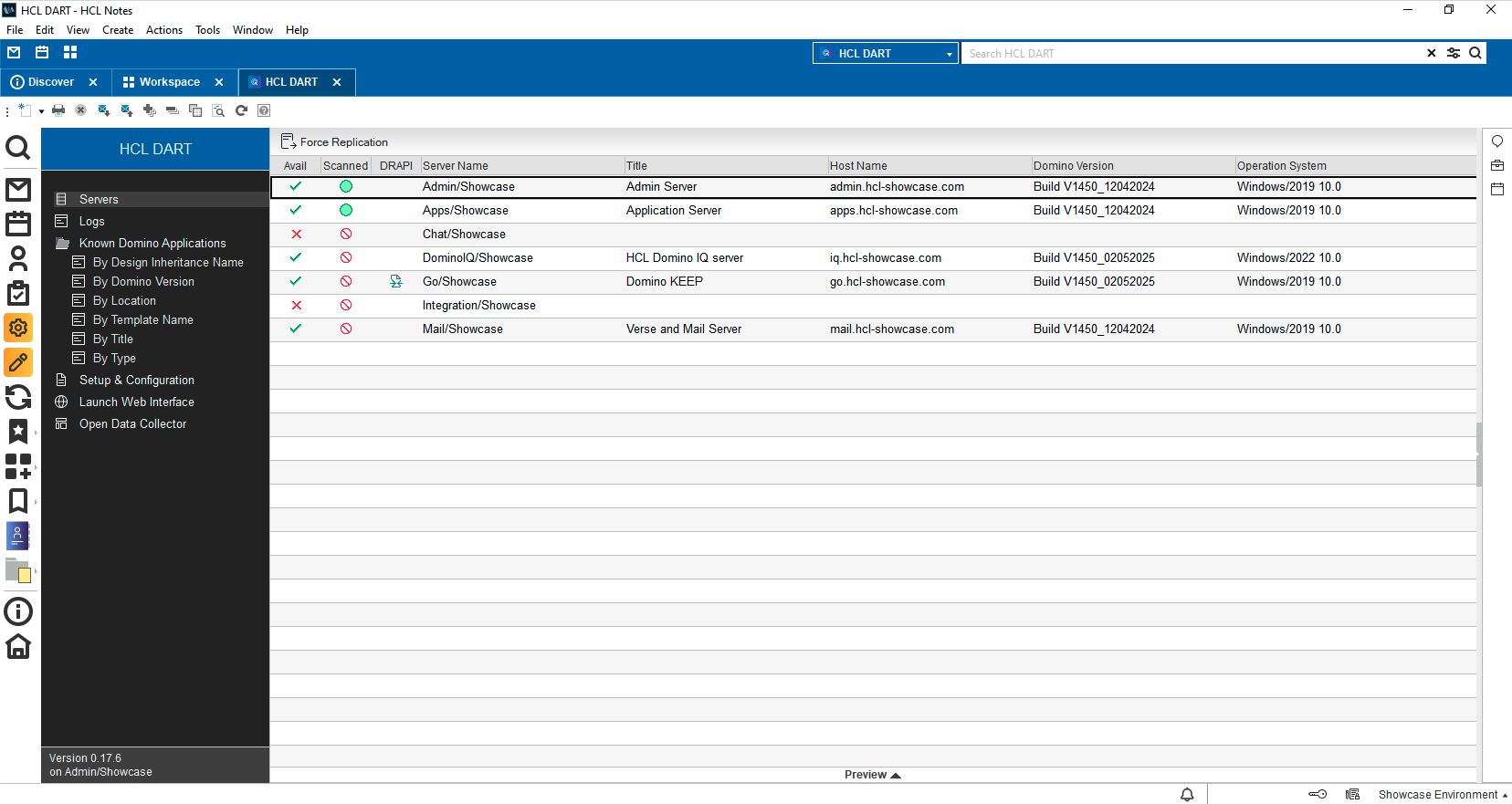The width and height of the screenshot is (1512, 804).
Task: Select the Apps/Showcase server row
Action: click(873, 210)
